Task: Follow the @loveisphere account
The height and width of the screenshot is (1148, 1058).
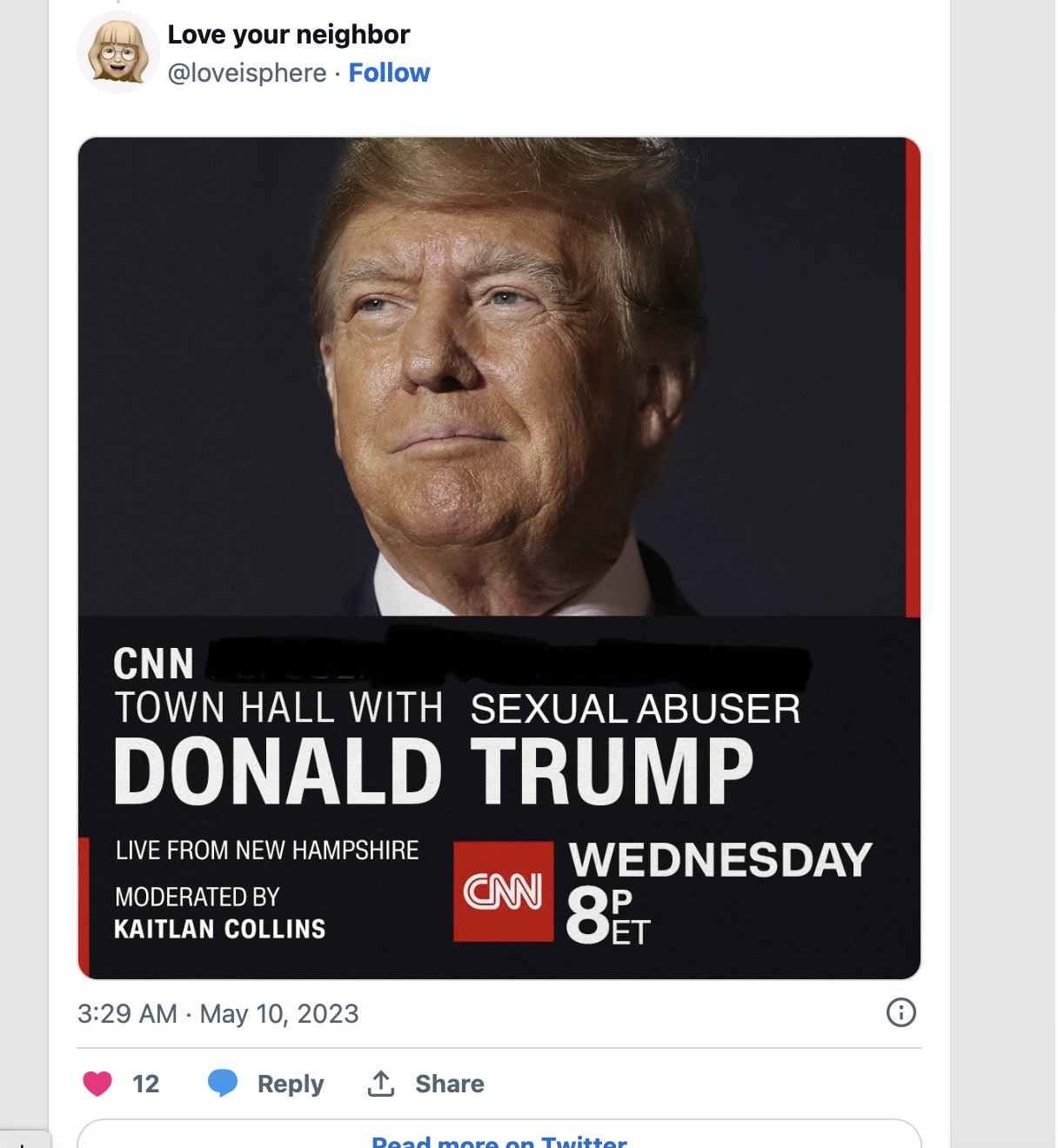Action: (389, 73)
